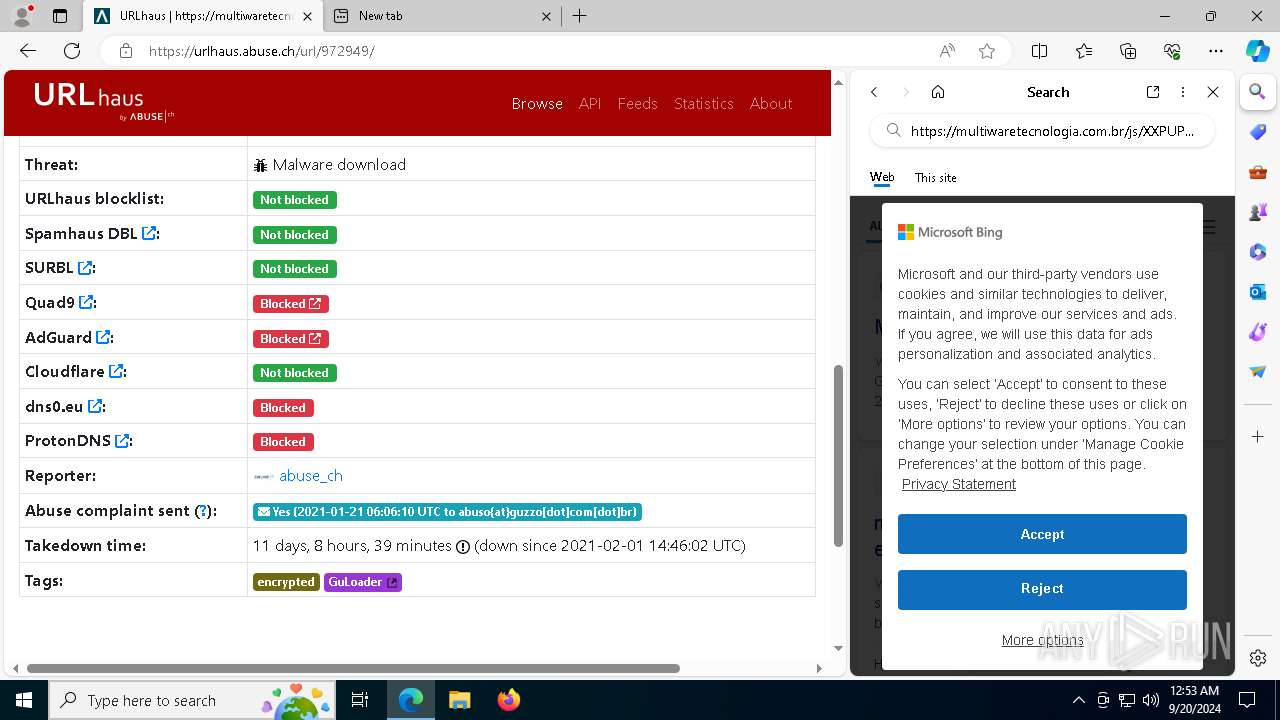Open Tab actions menu icon
Screen dimensions: 1280x720
pyautogui.click(x=60, y=16)
